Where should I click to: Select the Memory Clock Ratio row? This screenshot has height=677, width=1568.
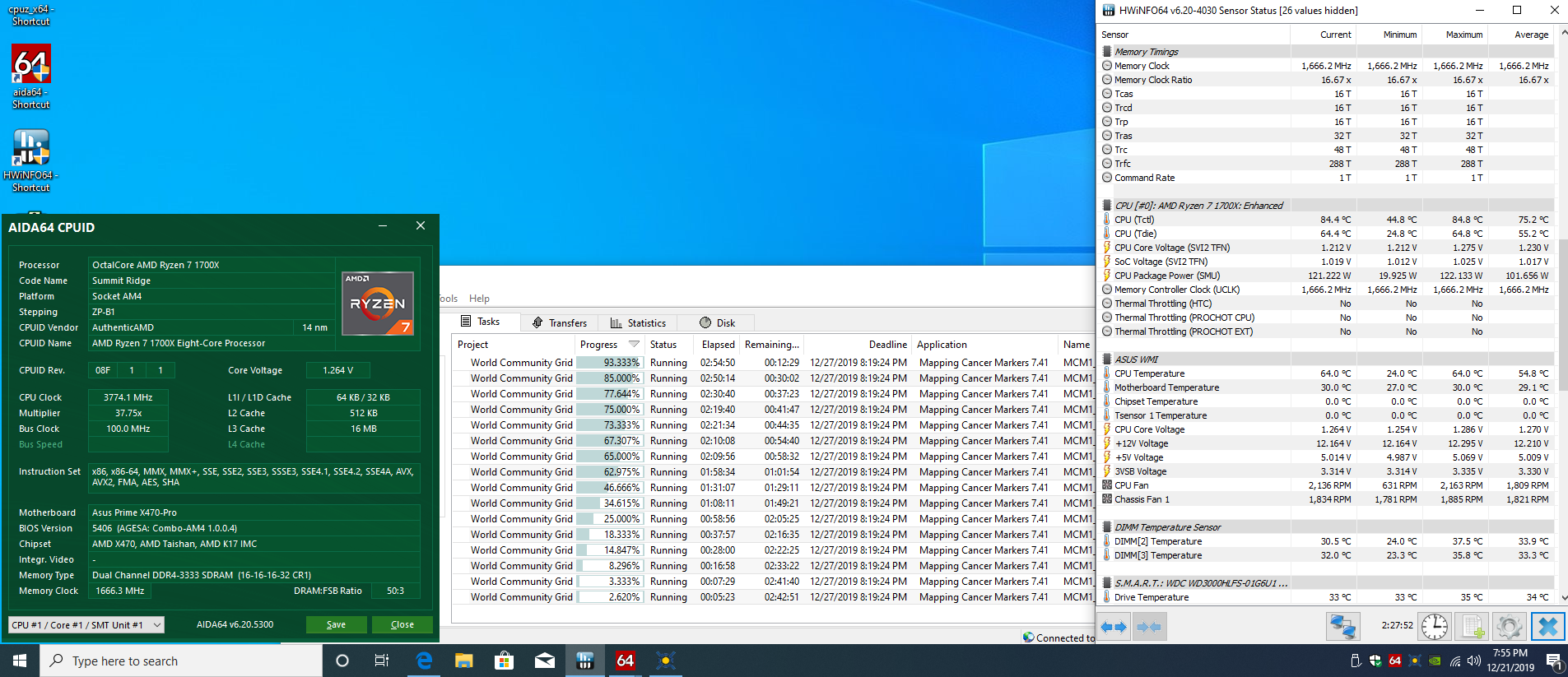[1327, 80]
